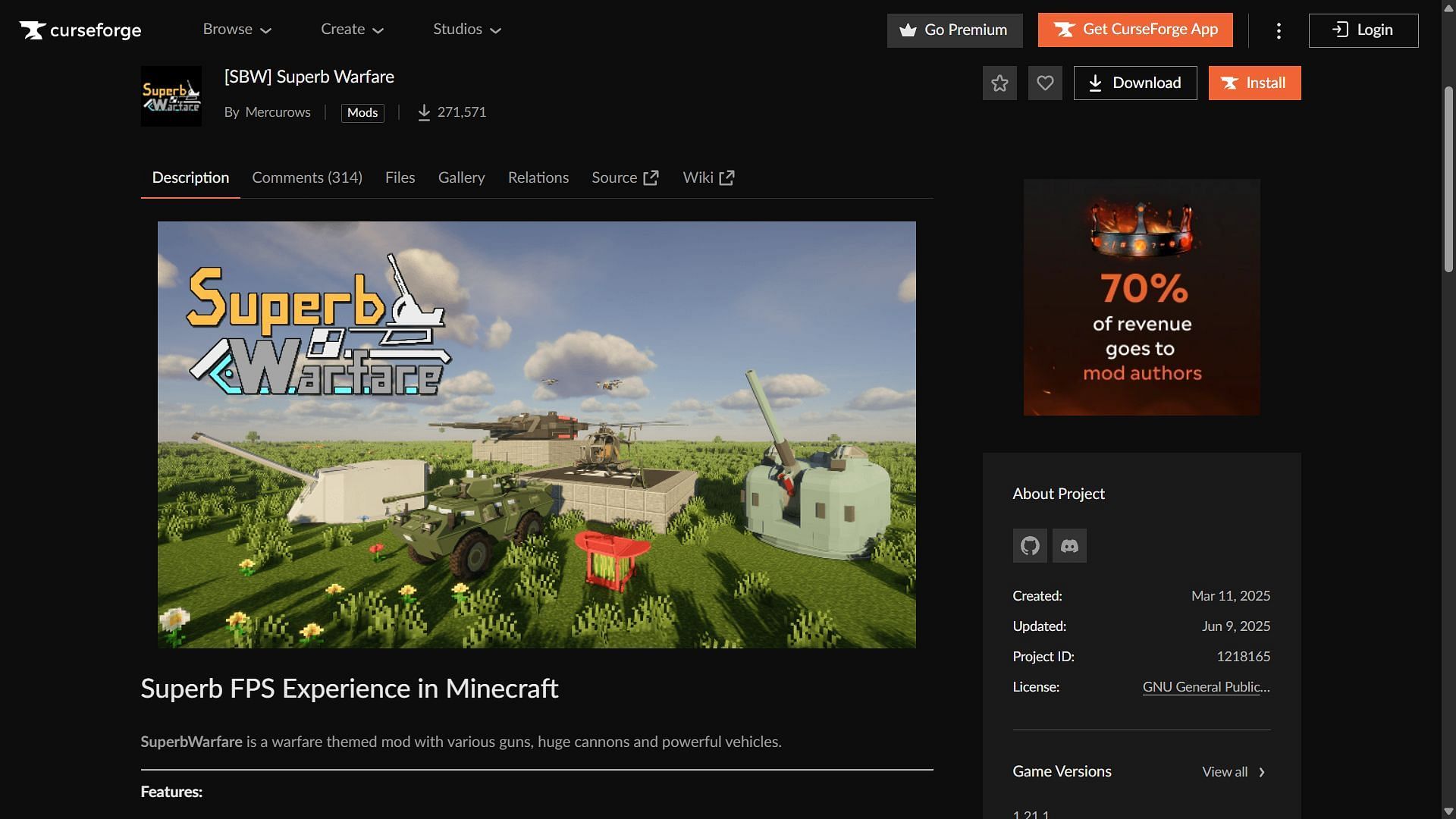The height and width of the screenshot is (819, 1456).
Task: Open the GitHub repository icon
Action: [x=1030, y=546]
